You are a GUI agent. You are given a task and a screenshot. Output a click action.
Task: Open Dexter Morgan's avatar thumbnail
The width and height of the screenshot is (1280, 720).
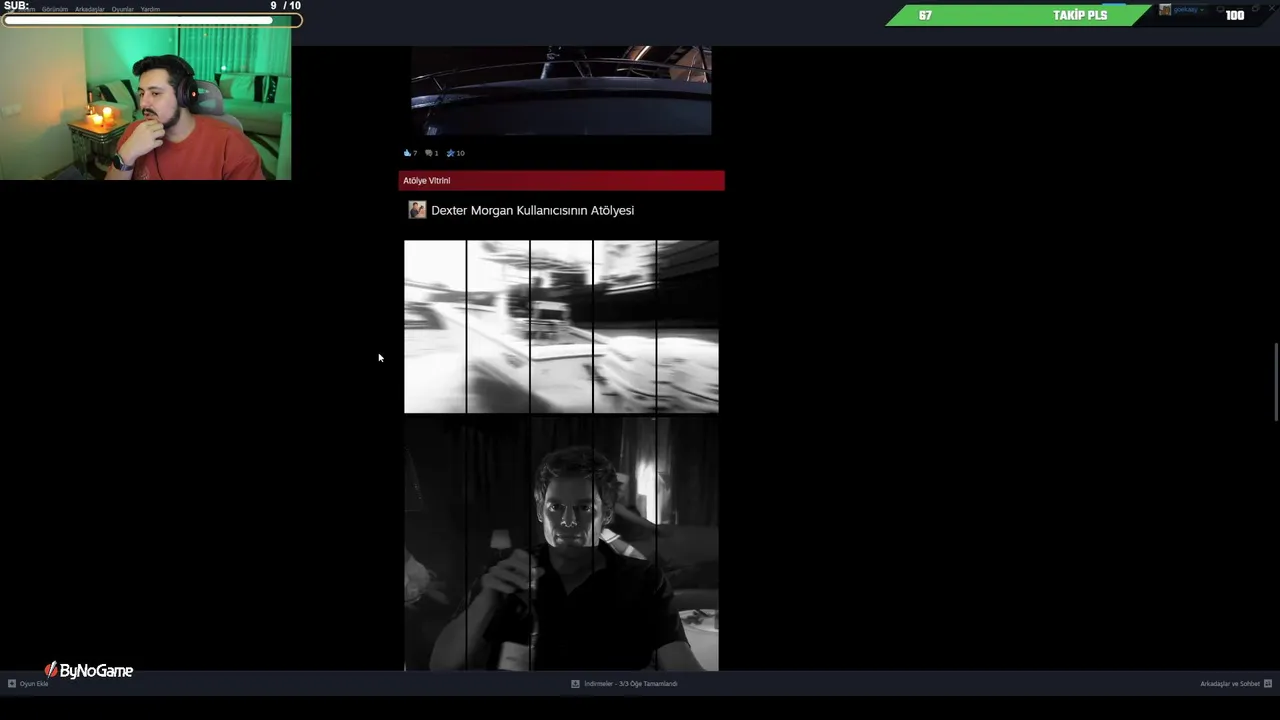417,210
